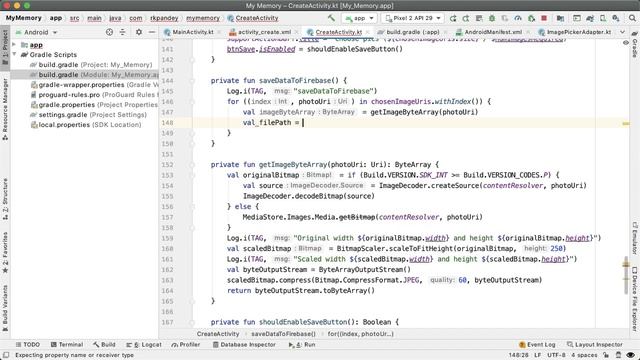Open the TODO tool window
This screenshot has width=640, height=360.
pyautogui.click(x=28, y=344)
